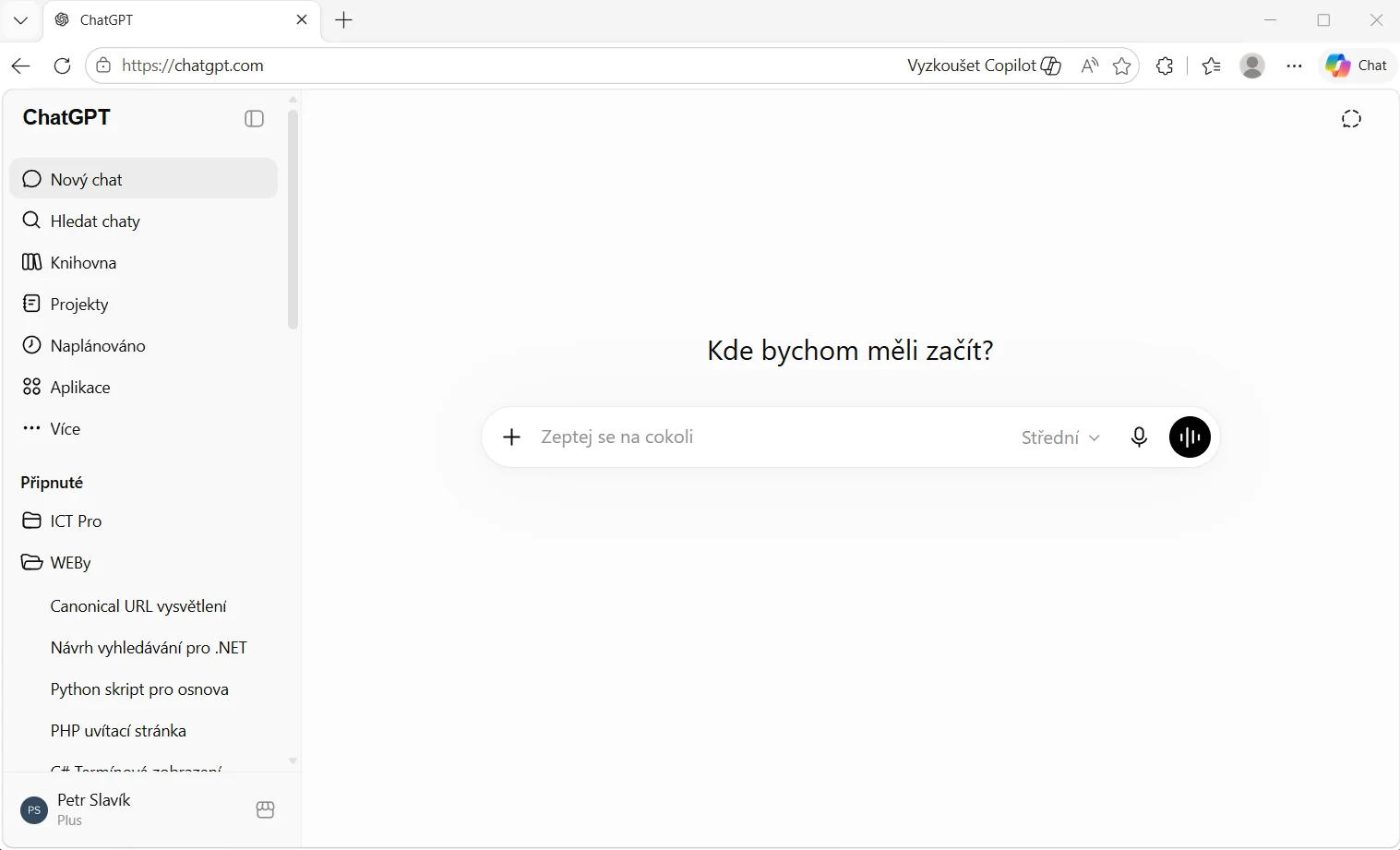Reload the ChatGPT page
The width and height of the screenshot is (1400, 850).
[x=62, y=66]
